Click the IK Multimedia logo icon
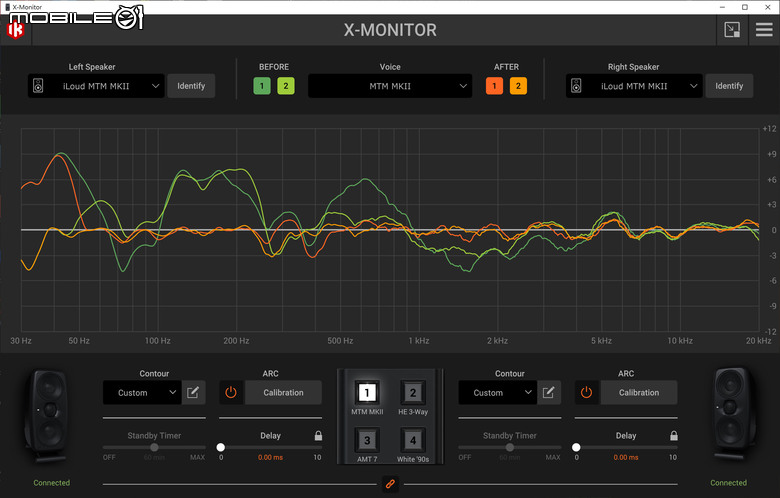The image size is (780, 498). pos(15,31)
